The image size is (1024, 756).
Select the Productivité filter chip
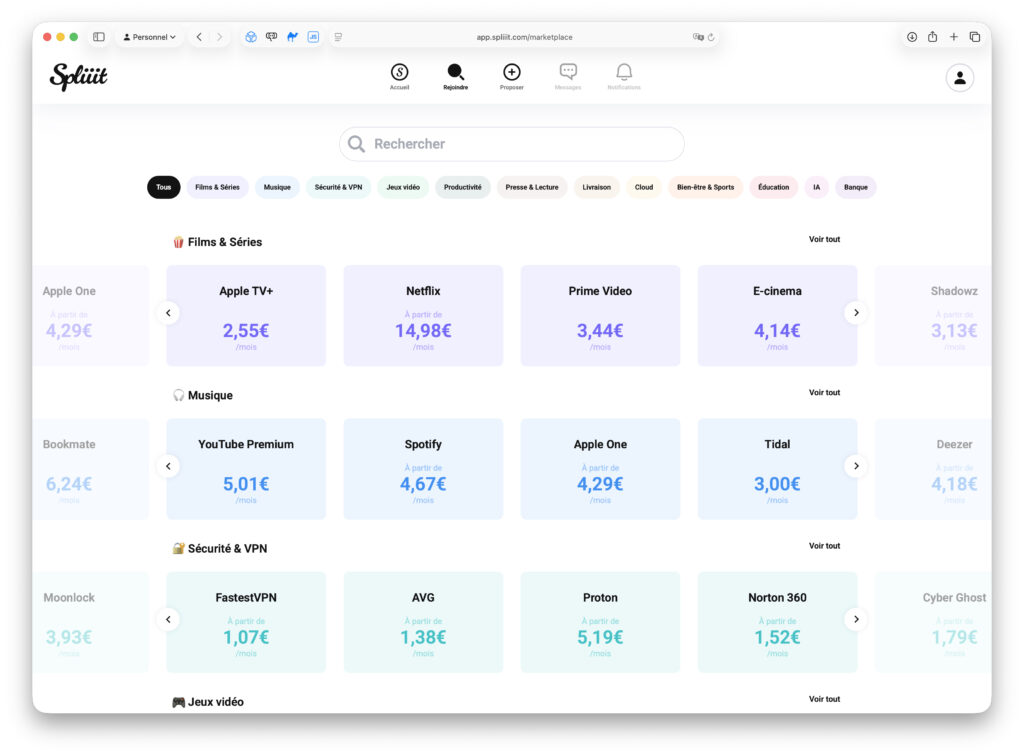[x=462, y=187]
